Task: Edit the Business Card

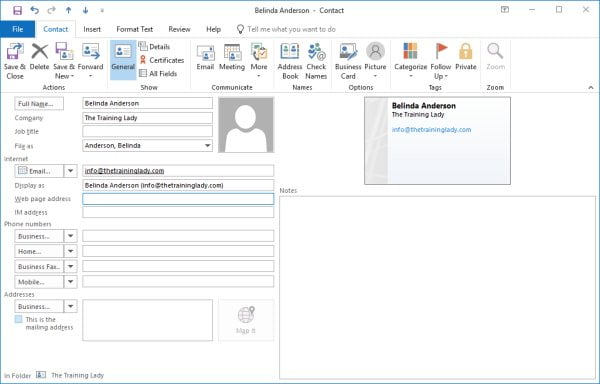Action: click(348, 61)
